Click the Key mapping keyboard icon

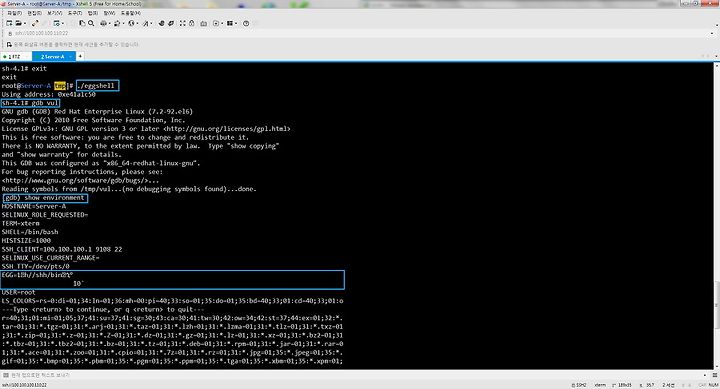click(203, 23)
